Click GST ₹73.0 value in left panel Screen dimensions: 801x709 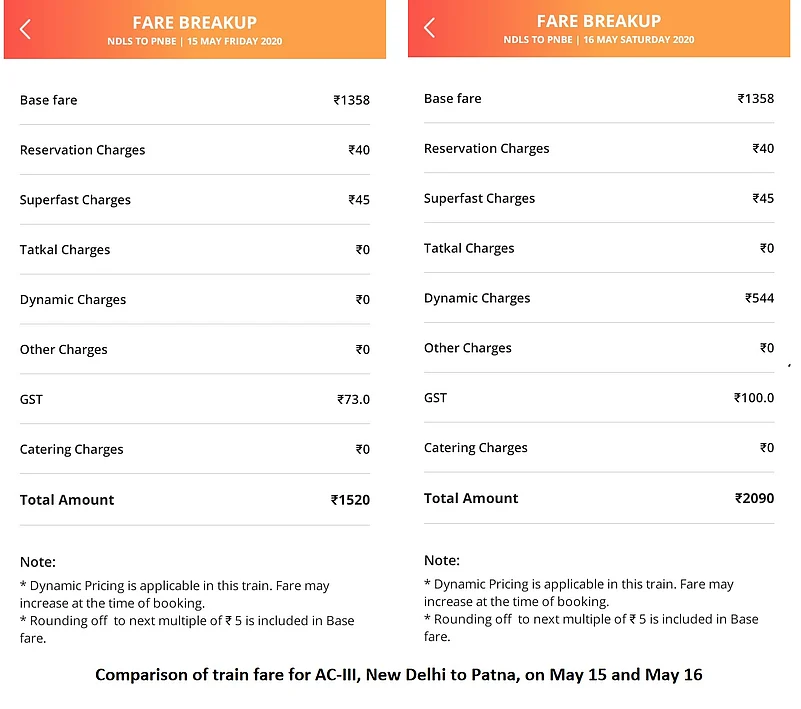[353, 400]
